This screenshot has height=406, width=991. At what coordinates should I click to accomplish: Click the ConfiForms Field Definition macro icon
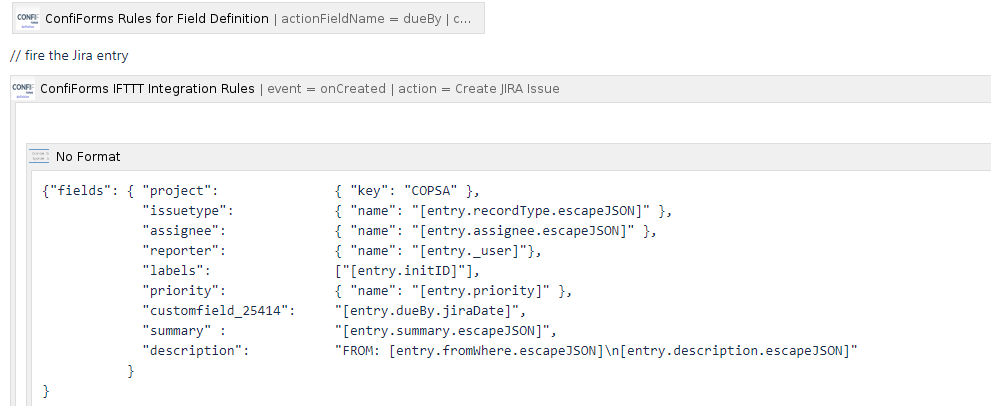pos(28,18)
